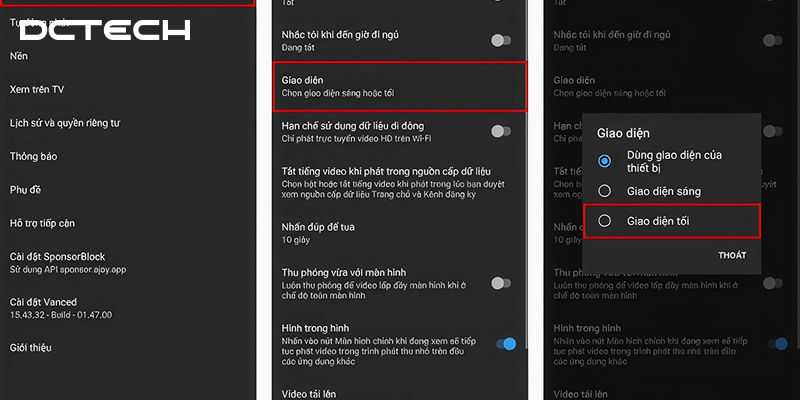800x400 pixels.
Task: Select 'Giao diện sáng' radio option
Action: (x=605, y=191)
